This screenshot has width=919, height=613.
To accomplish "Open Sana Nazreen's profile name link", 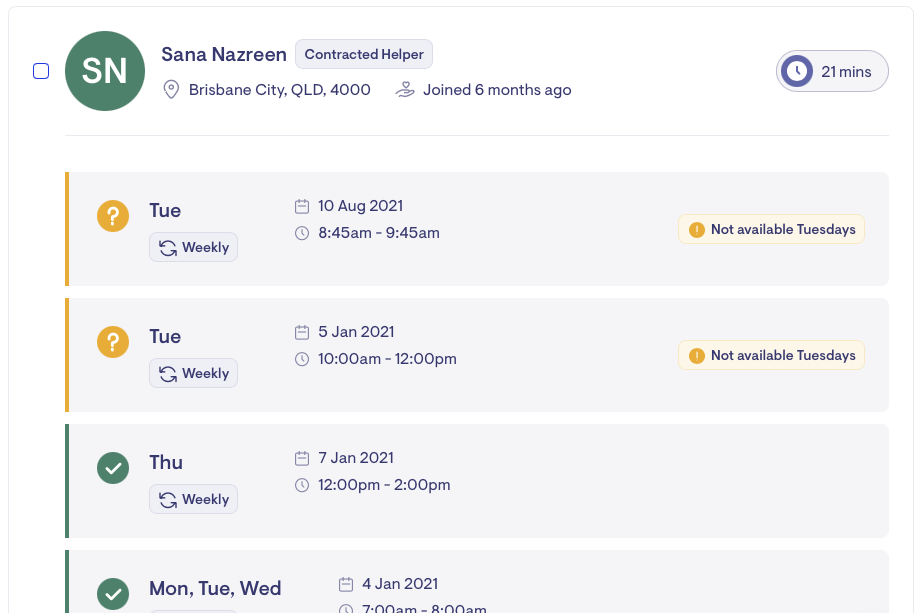I will 224,54.
